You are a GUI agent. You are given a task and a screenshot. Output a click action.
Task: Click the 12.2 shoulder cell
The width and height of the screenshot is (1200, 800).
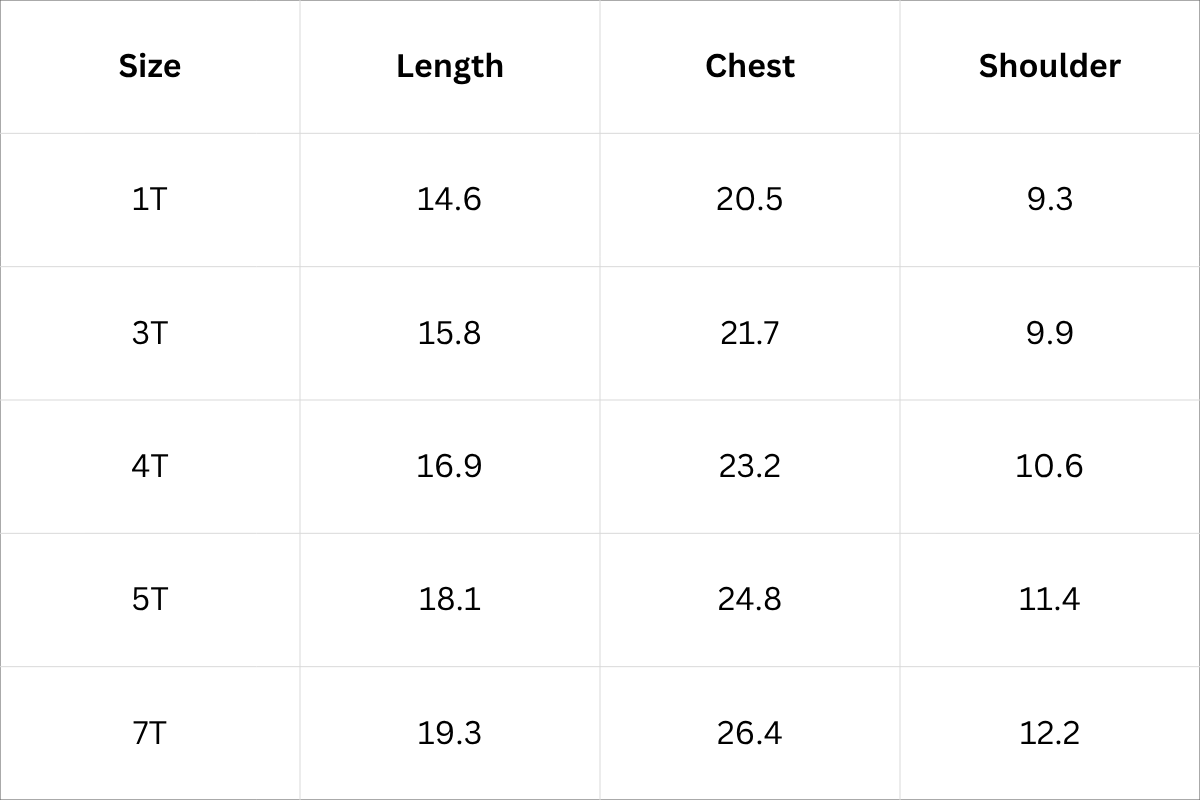click(1049, 733)
